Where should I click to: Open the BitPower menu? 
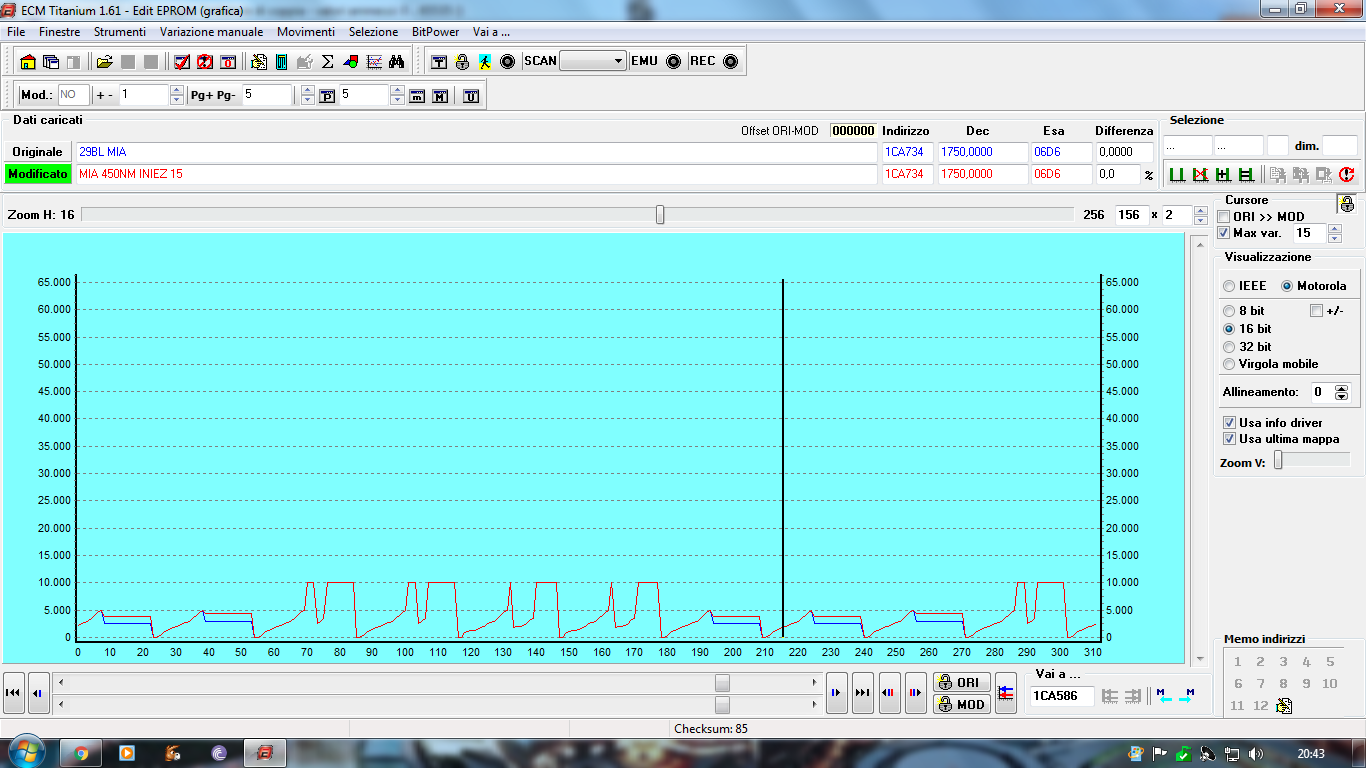[x=436, y=32]
